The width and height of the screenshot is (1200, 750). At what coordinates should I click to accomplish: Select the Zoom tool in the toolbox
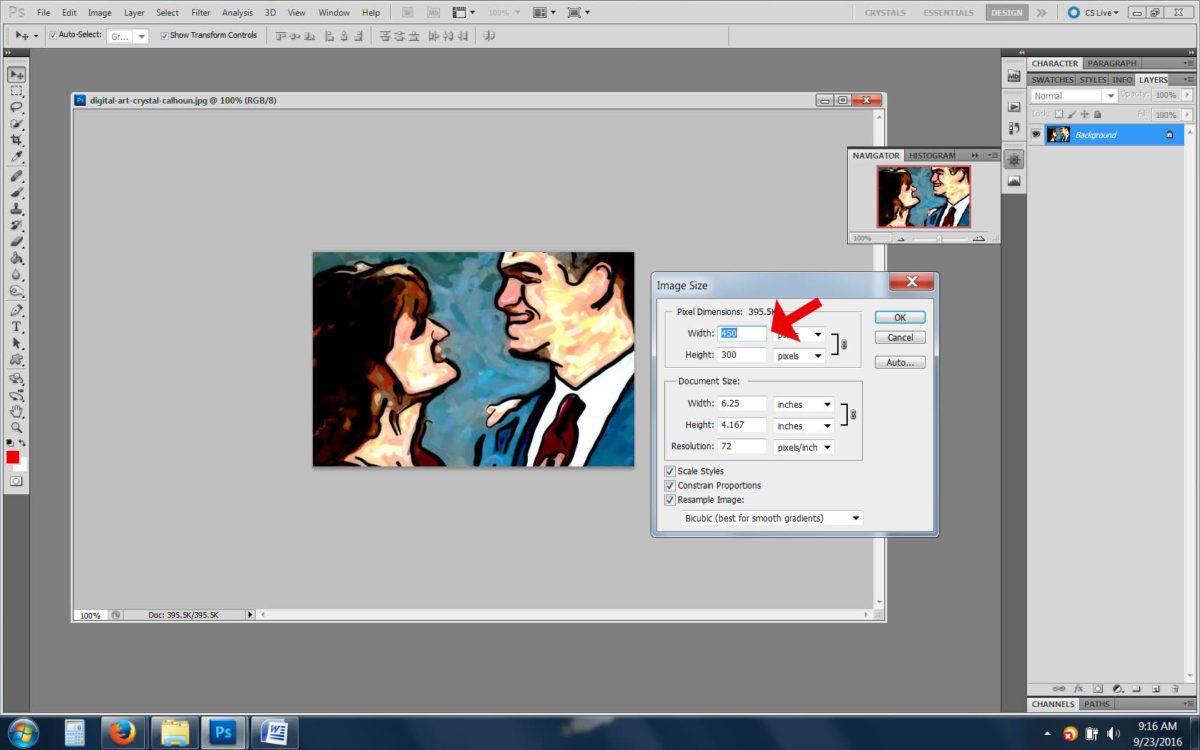pos(16,427)
